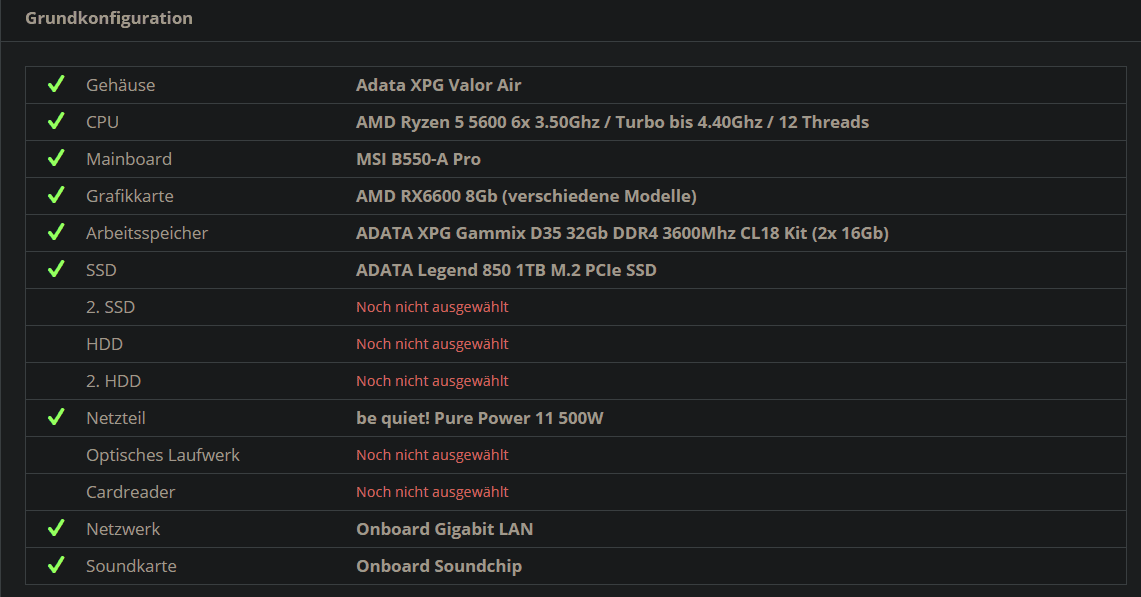This screenshot has width=1141, height=597.
Task: Click the green checkmark beside Gehäuse
Action: [56, 85]
